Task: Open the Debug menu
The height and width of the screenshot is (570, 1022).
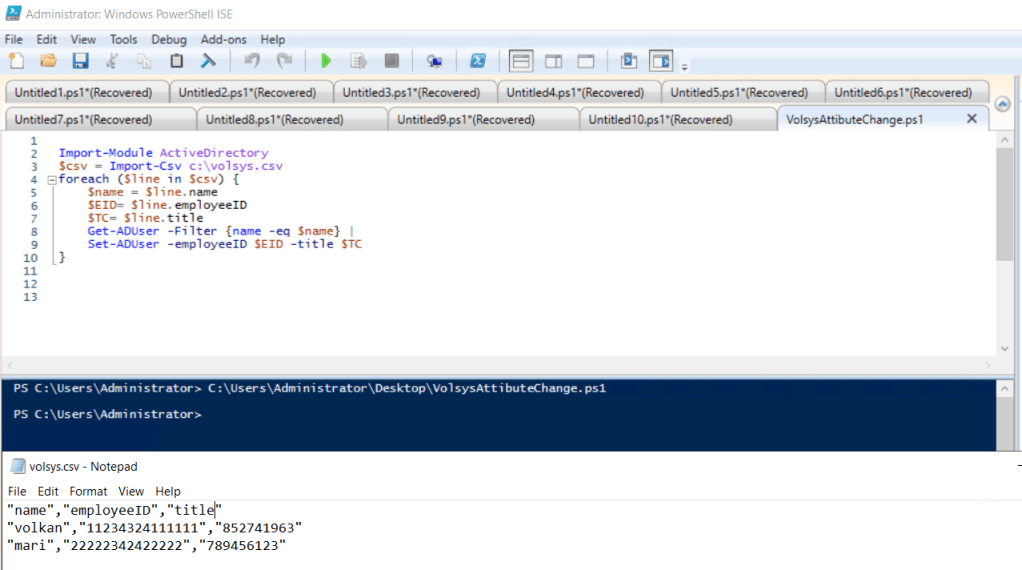Action: (x=169, y=39)
